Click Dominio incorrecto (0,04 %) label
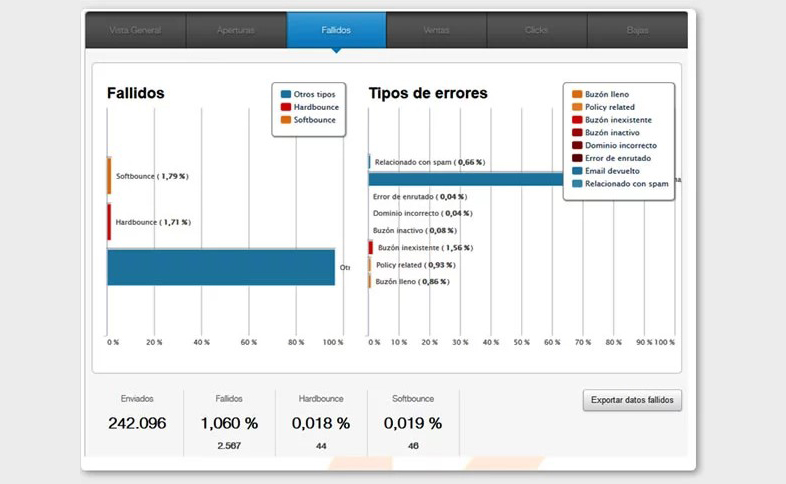 pos(423,213)
